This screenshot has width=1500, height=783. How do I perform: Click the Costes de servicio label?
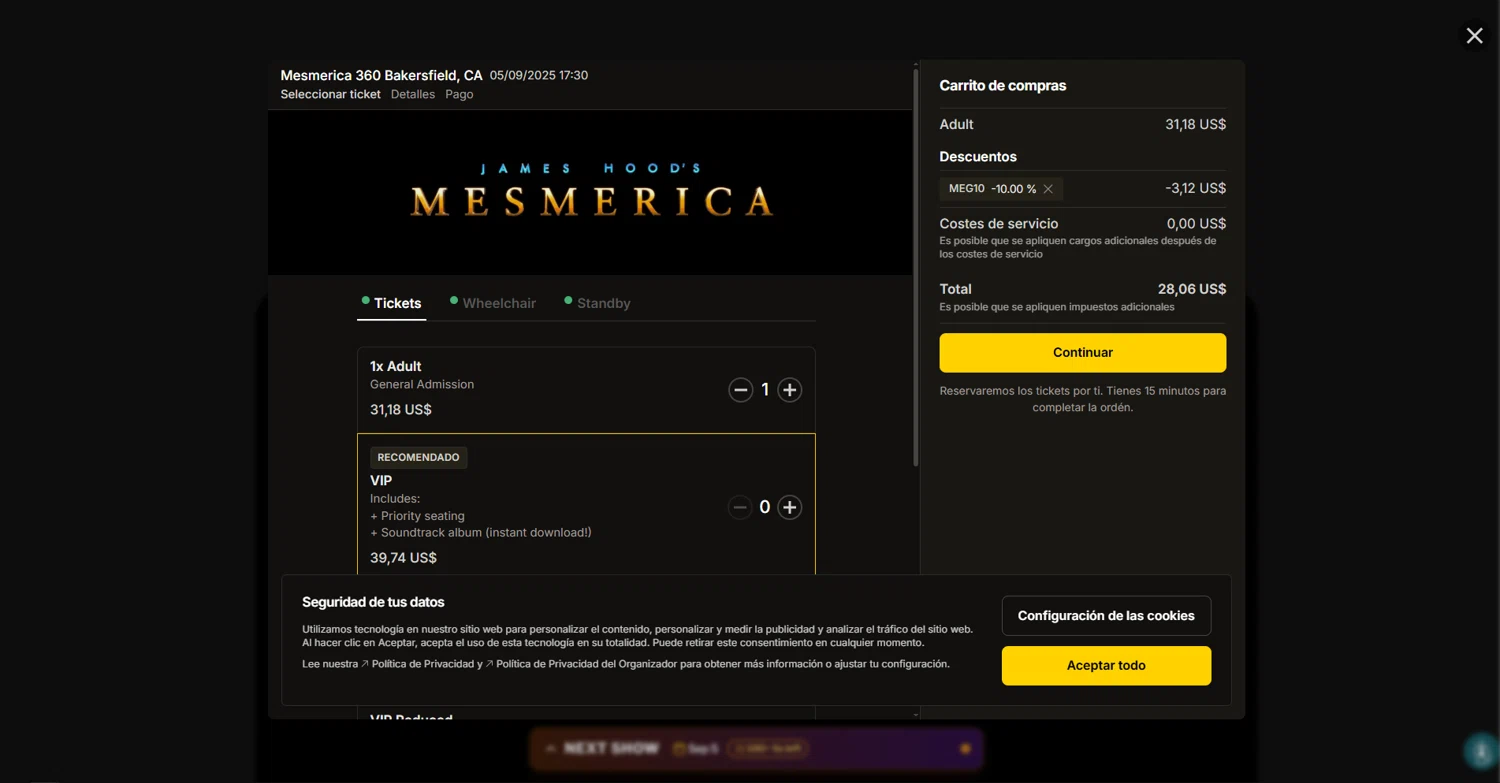click(998, 224)
